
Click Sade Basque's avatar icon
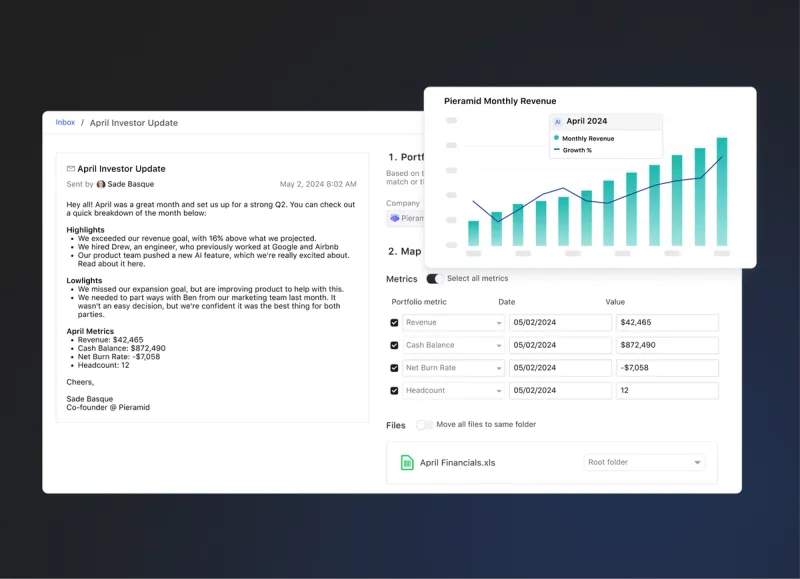click(101, 184)
